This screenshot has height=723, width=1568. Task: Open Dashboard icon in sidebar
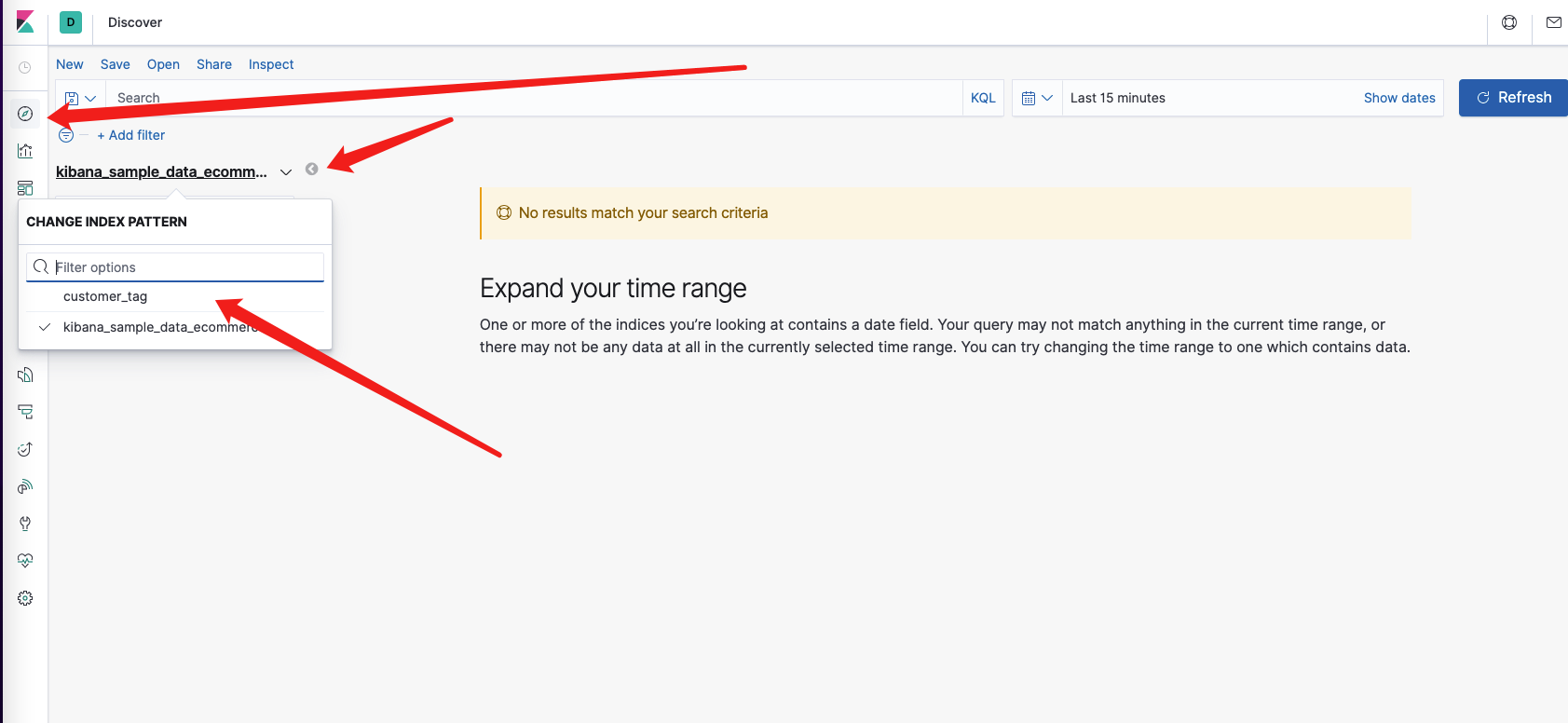pyautogui.click(x=25, y=188)
